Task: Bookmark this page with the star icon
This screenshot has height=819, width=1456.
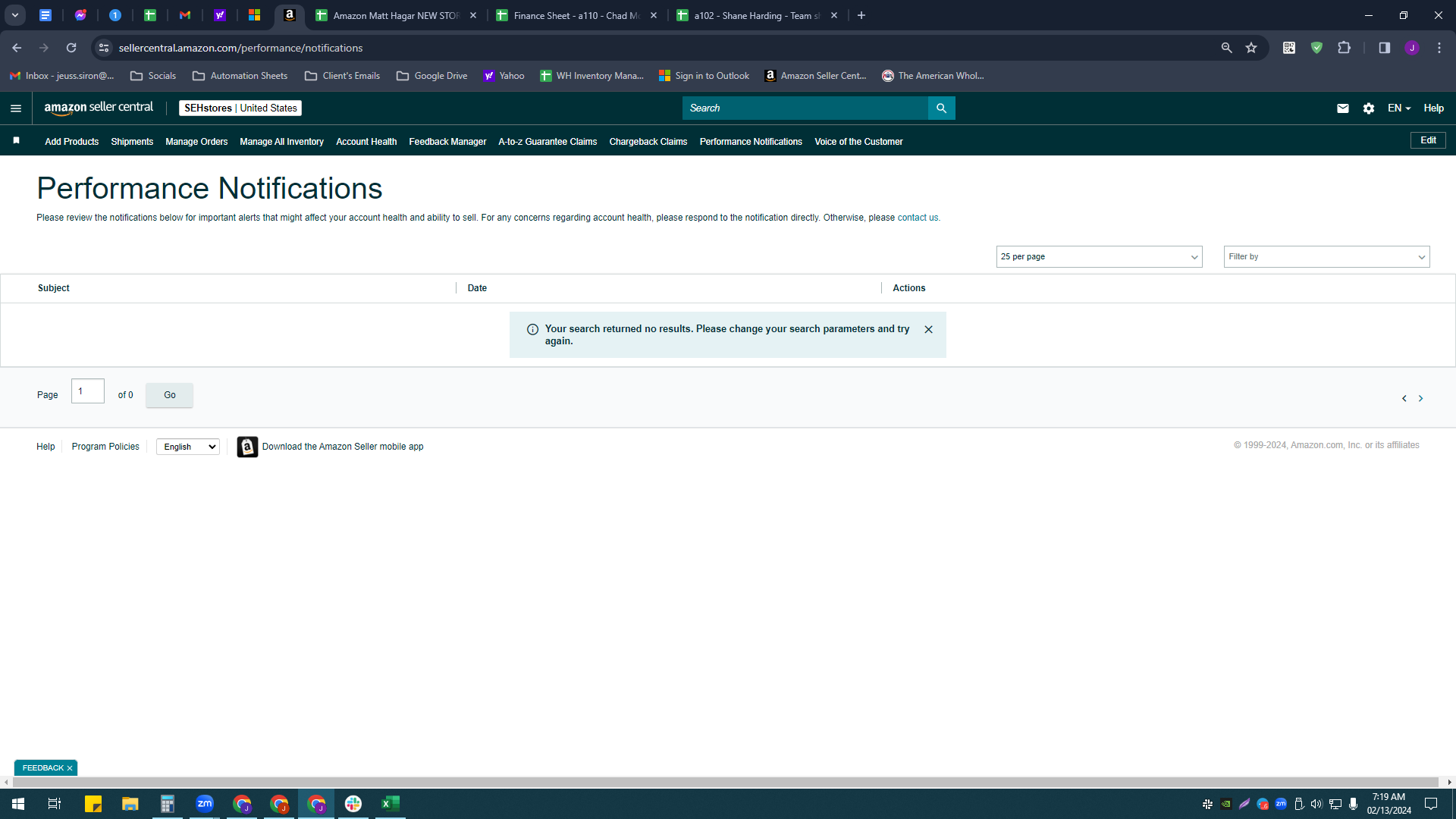Action: 1251,48
